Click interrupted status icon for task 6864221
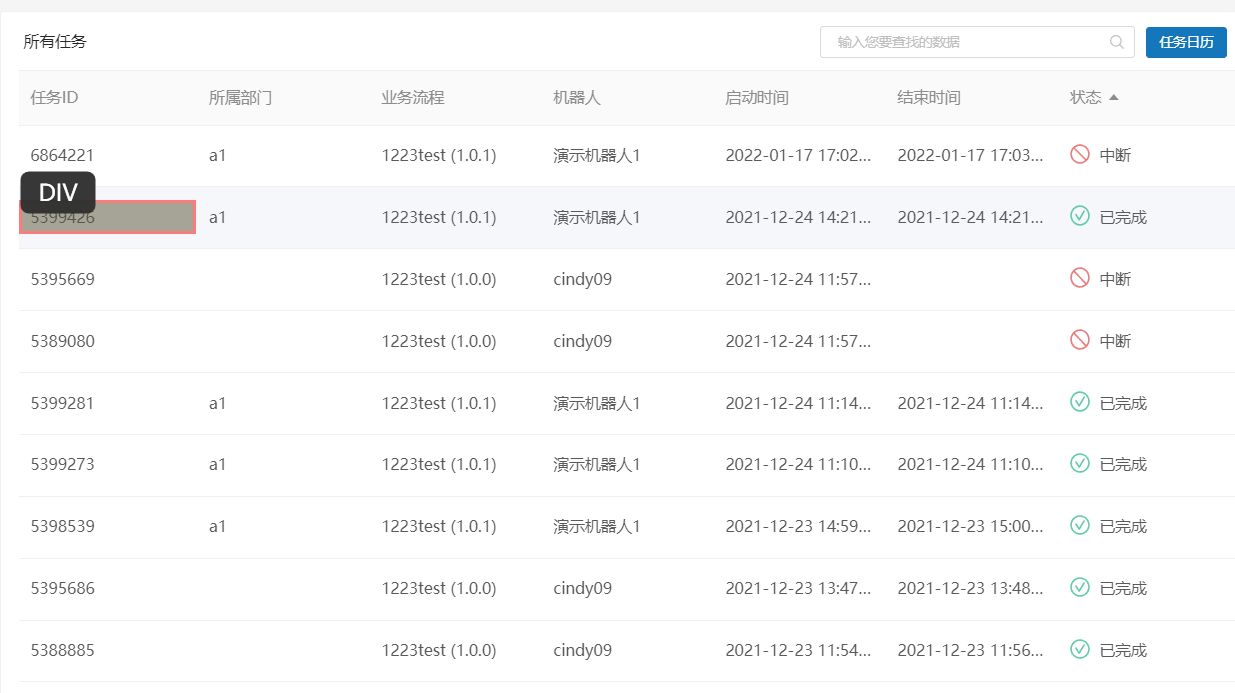The width and height of the screenshot is (1235, 693). pos(1079,155)
